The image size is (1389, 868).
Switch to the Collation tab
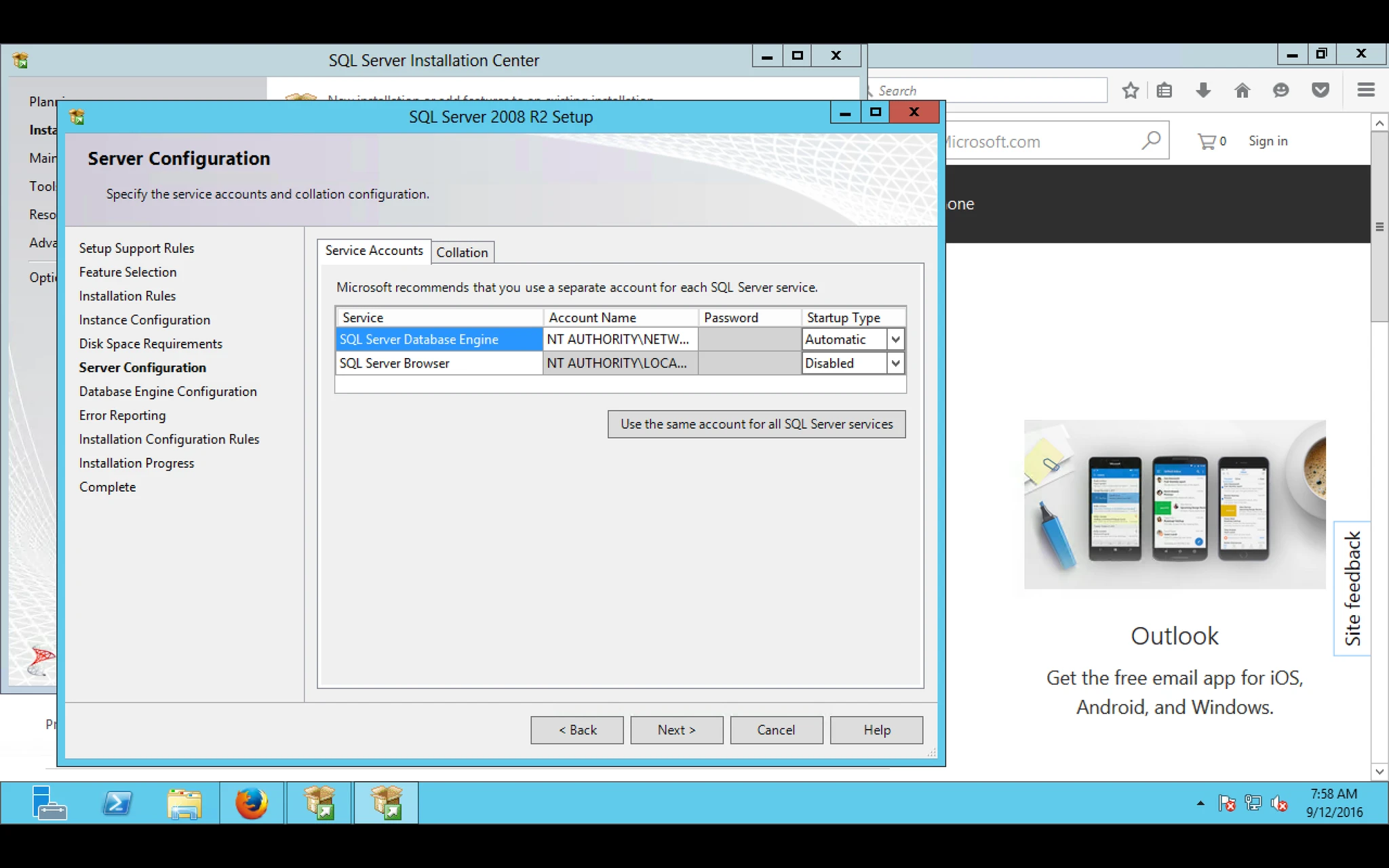click(462, 252)
